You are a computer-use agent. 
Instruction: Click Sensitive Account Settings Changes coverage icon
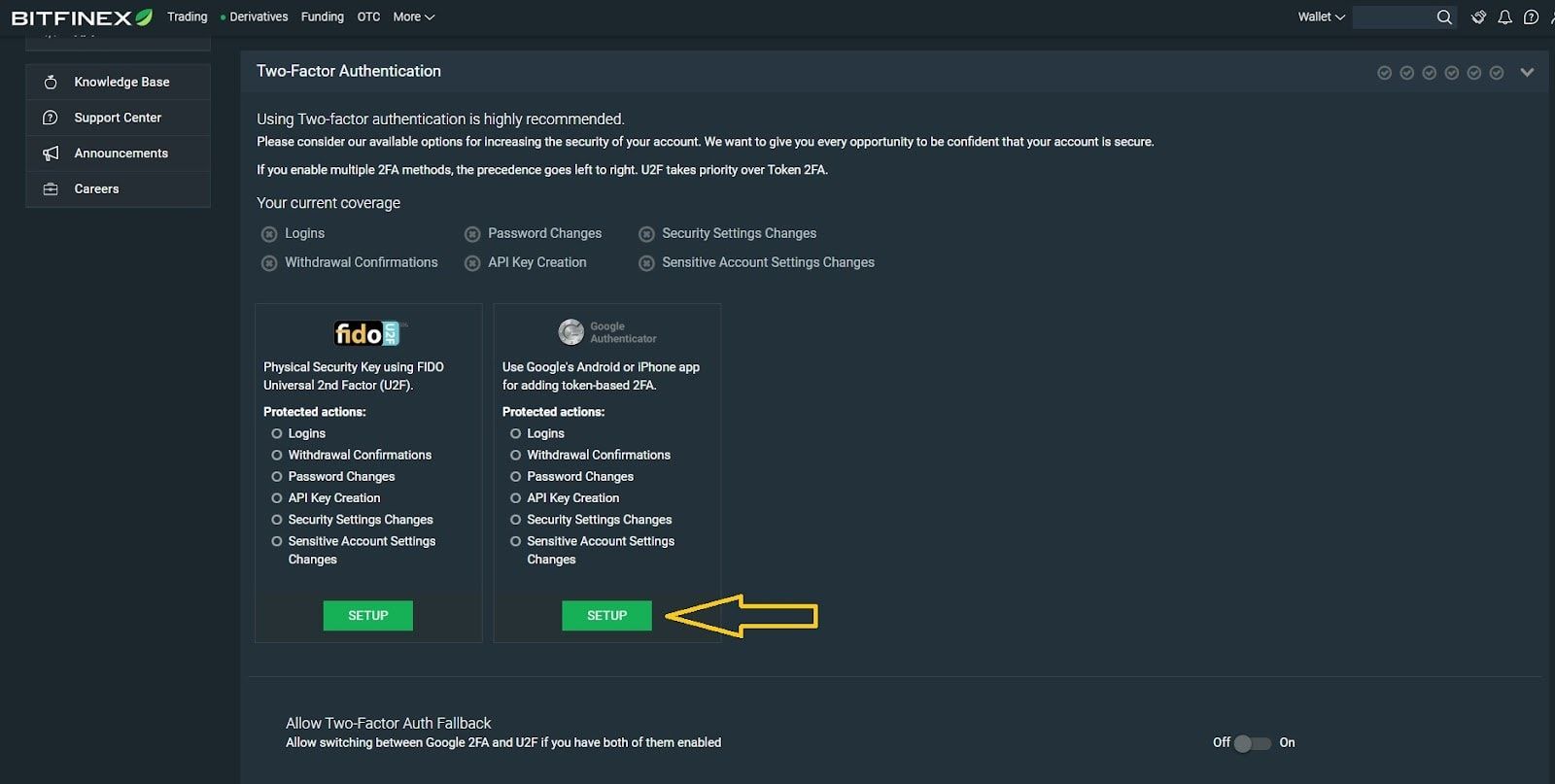(646, 263)
